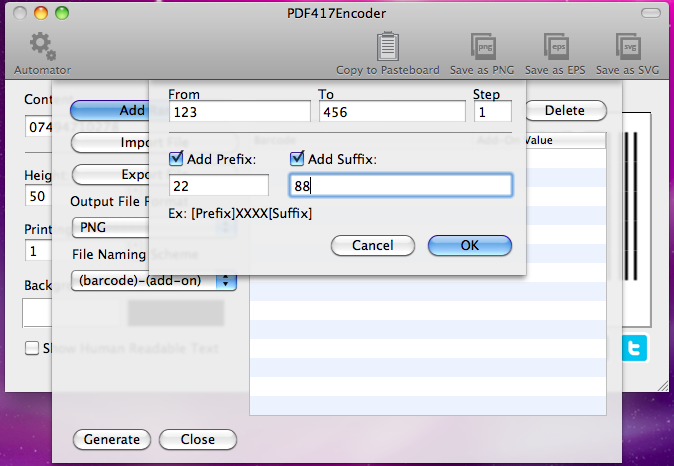Image resolution: width=674 pixels, height=466 pixels.
Task: Click Save as SVG toolbar icon
Action: (x=628, y=46)
